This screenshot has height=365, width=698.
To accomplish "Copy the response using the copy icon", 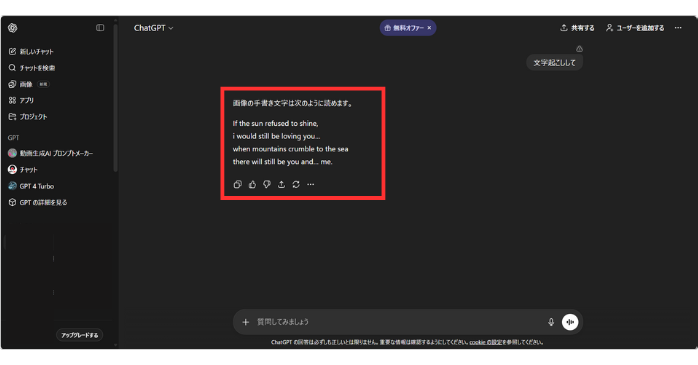I will coord(238,184).
